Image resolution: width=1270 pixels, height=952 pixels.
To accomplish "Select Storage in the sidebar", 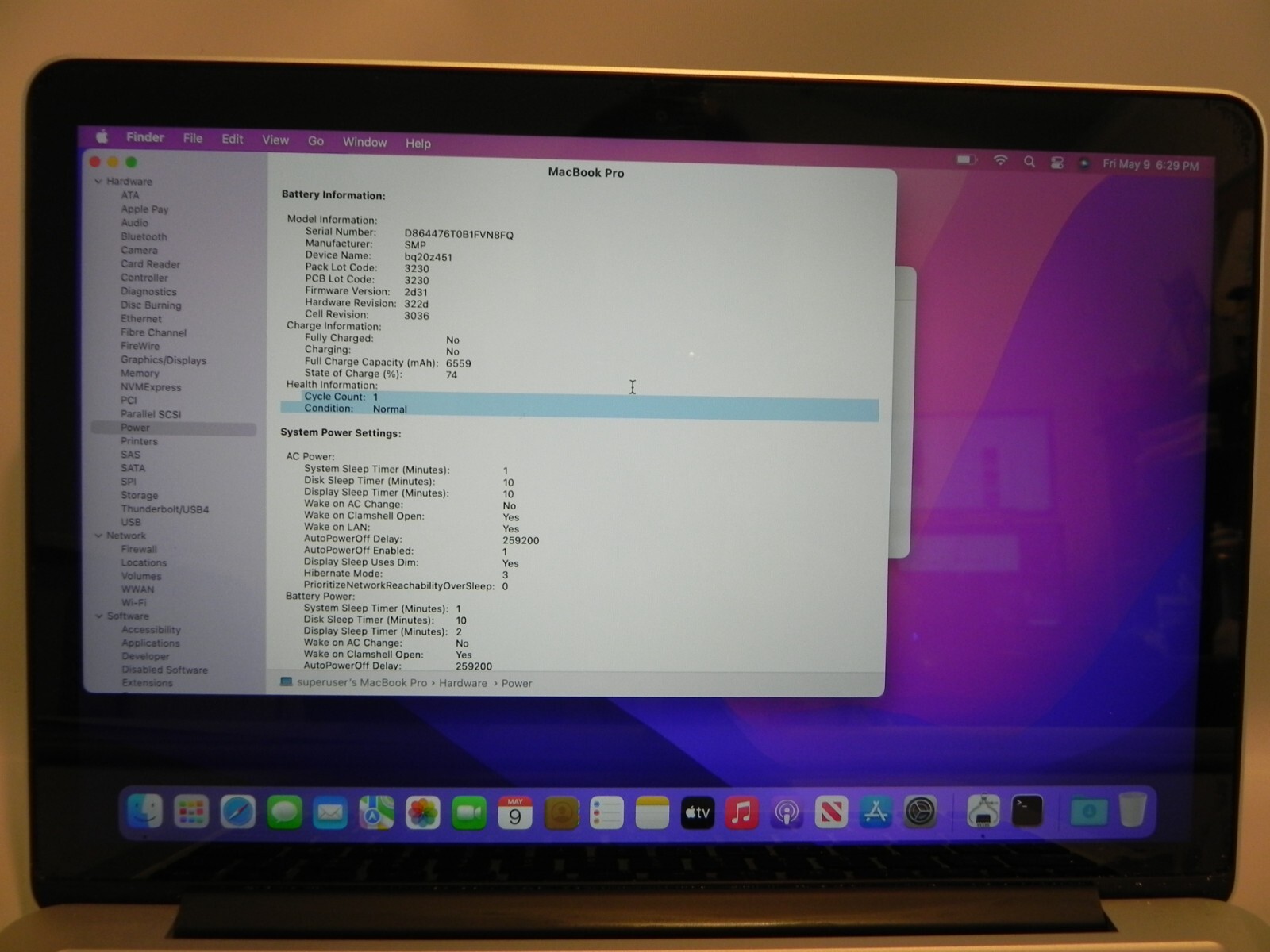I will click(x=139, y=495).
